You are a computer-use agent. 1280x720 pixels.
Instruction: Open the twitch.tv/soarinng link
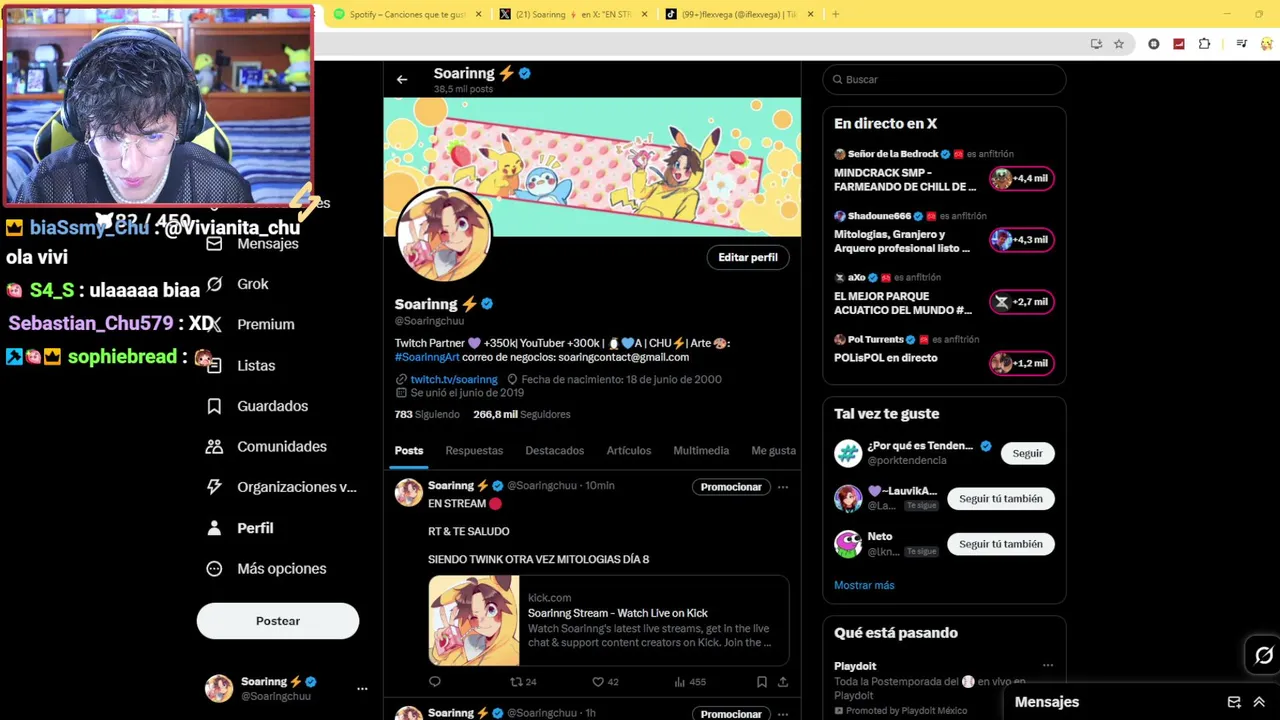454,380
